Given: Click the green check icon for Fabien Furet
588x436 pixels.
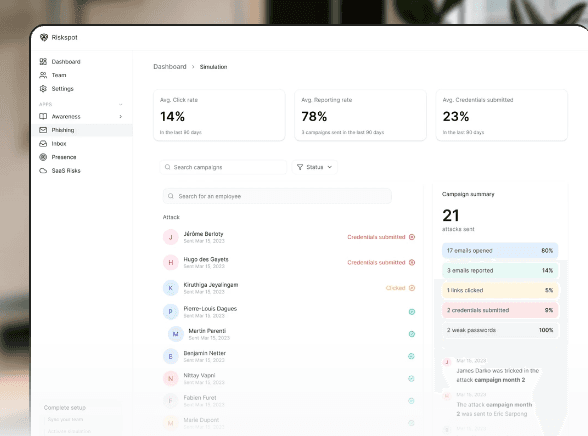Looking at the screenshot, I should (411, 401).
